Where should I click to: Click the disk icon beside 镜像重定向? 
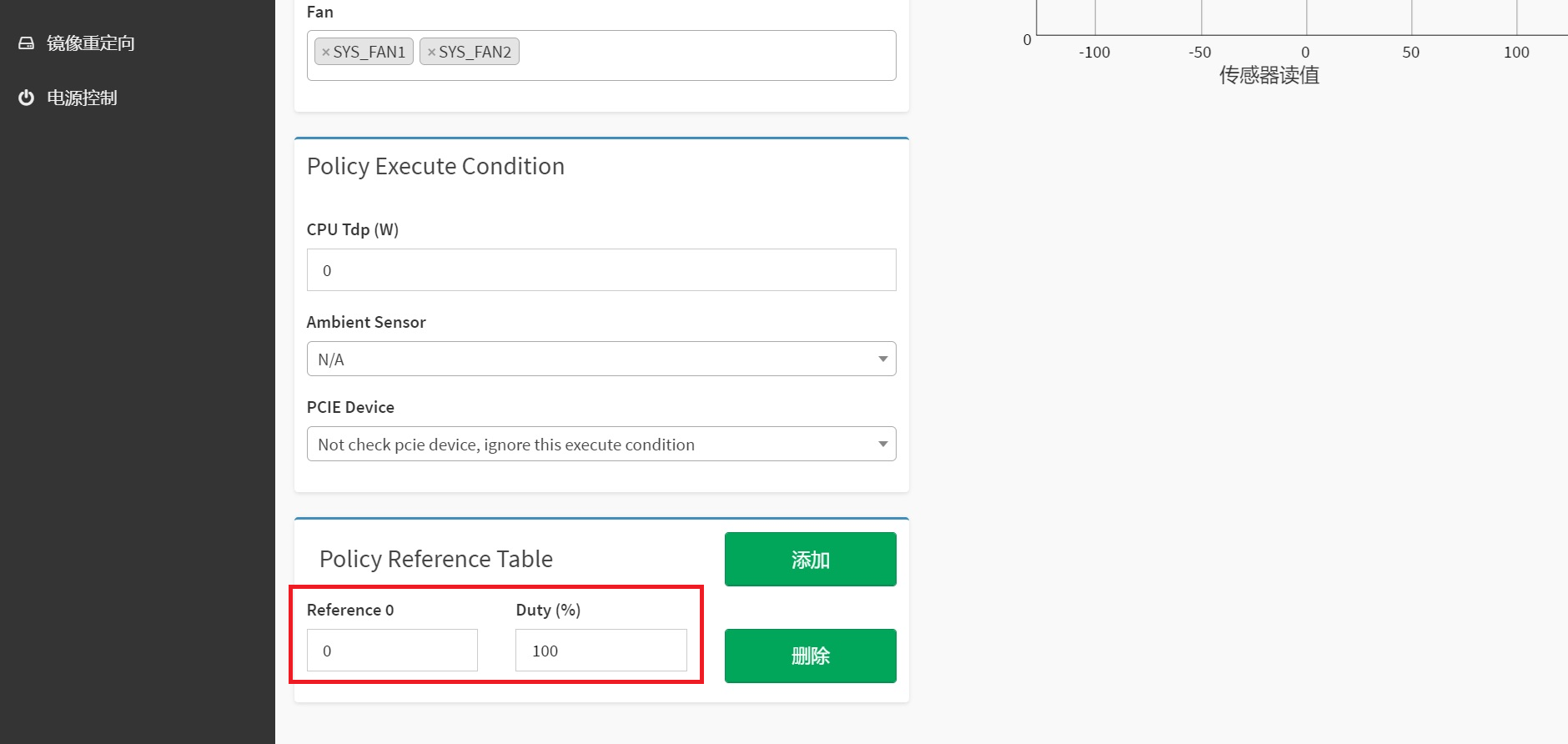coord(27,43)
